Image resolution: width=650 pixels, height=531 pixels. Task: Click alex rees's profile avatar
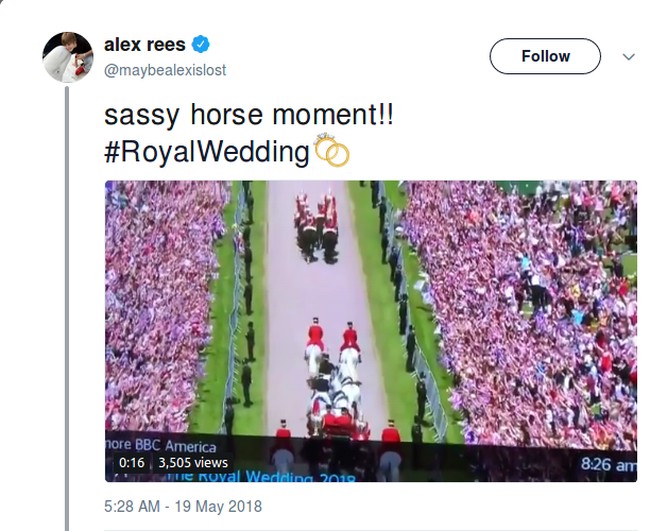67,57
